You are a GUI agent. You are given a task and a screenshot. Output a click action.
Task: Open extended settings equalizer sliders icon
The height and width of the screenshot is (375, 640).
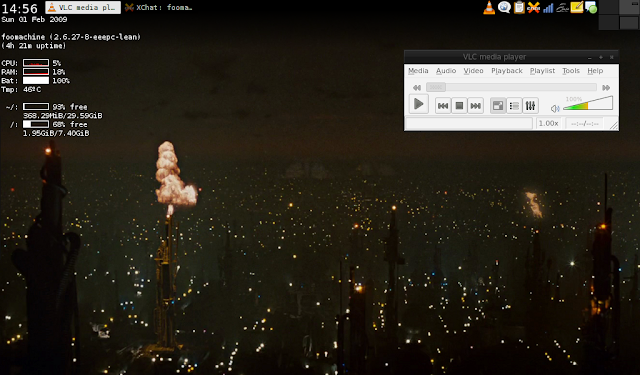(530, 106)
